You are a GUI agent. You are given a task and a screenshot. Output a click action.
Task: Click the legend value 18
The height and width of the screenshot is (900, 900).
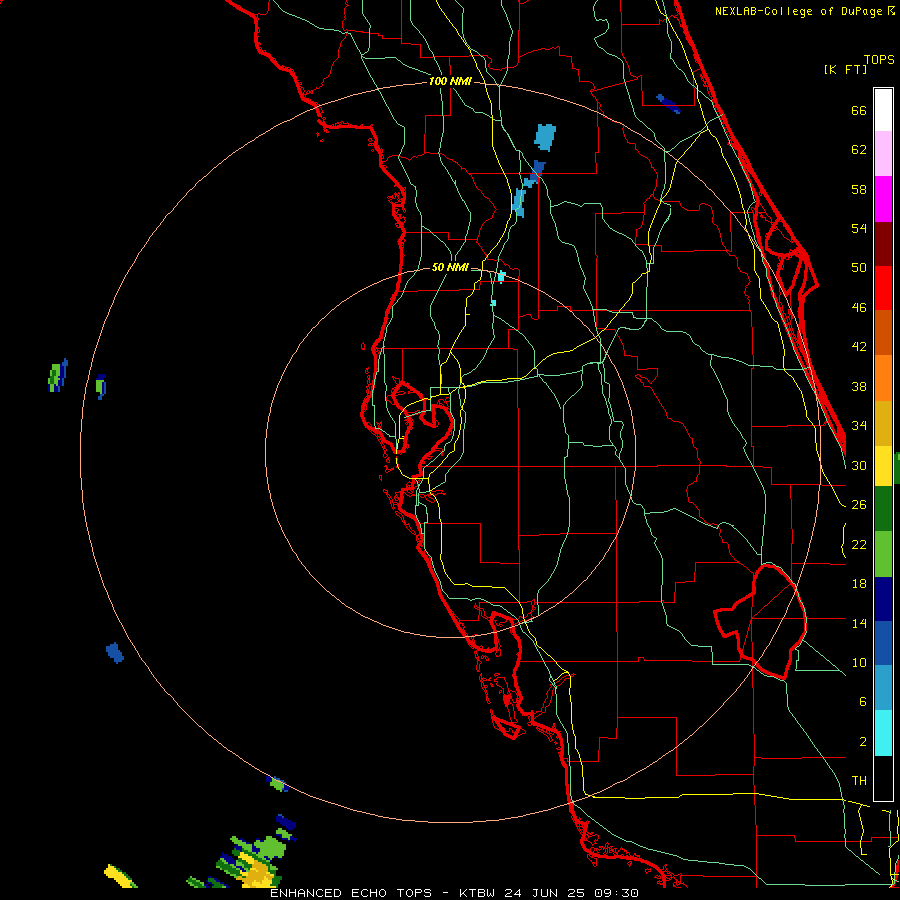click(x=859, y=584)
